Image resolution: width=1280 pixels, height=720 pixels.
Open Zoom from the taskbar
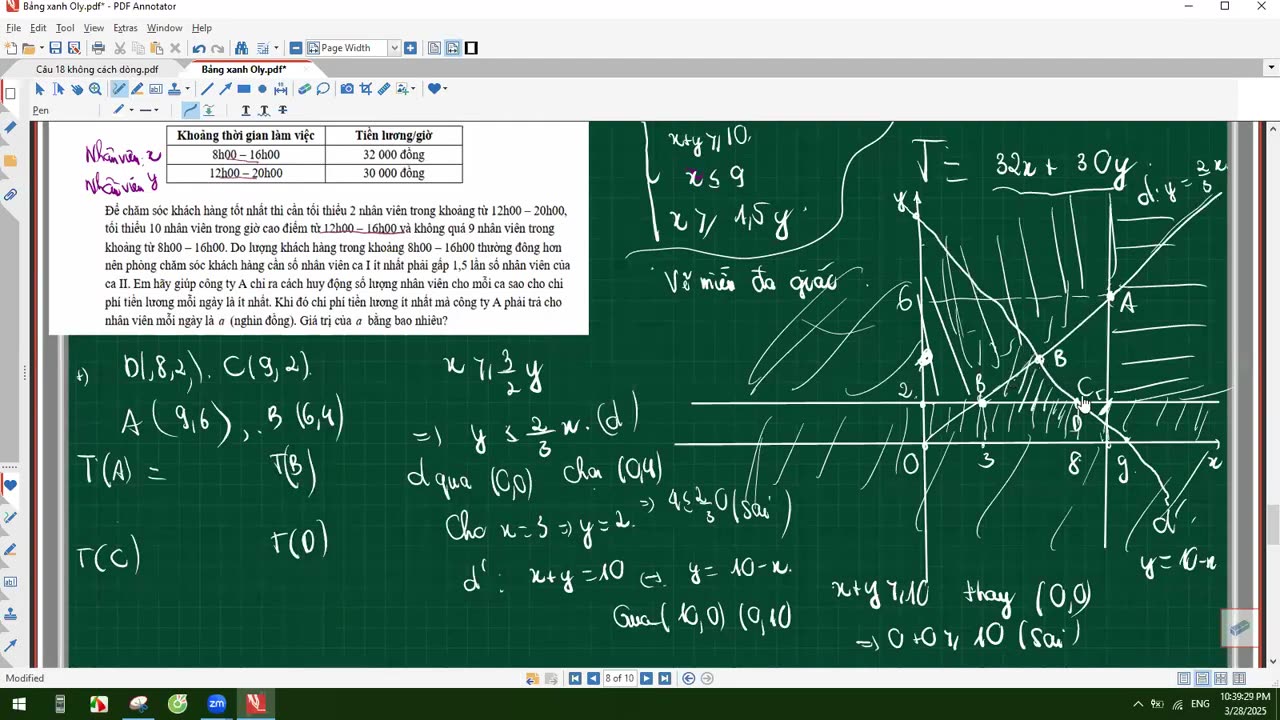pos(216,704)
